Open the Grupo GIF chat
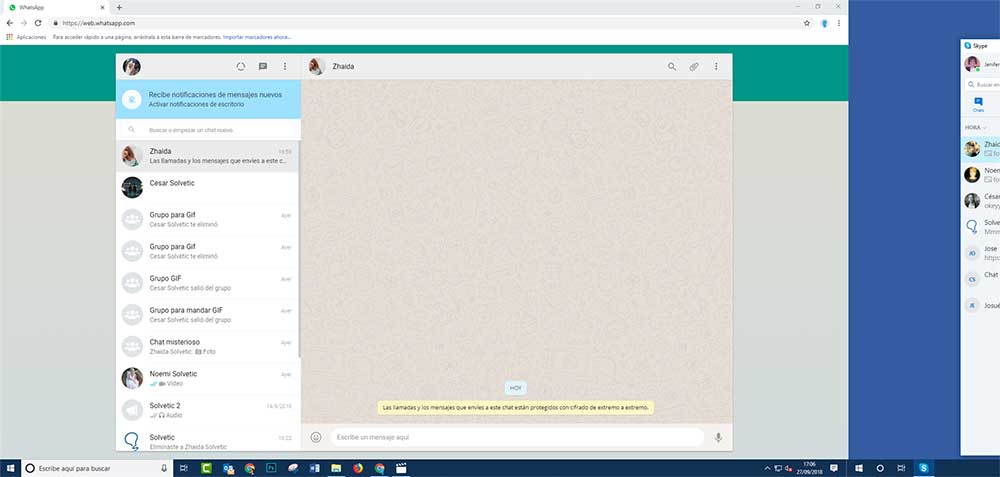Image resolution: width=1000 pixels, height=477 pixels. tap(207, 283)
